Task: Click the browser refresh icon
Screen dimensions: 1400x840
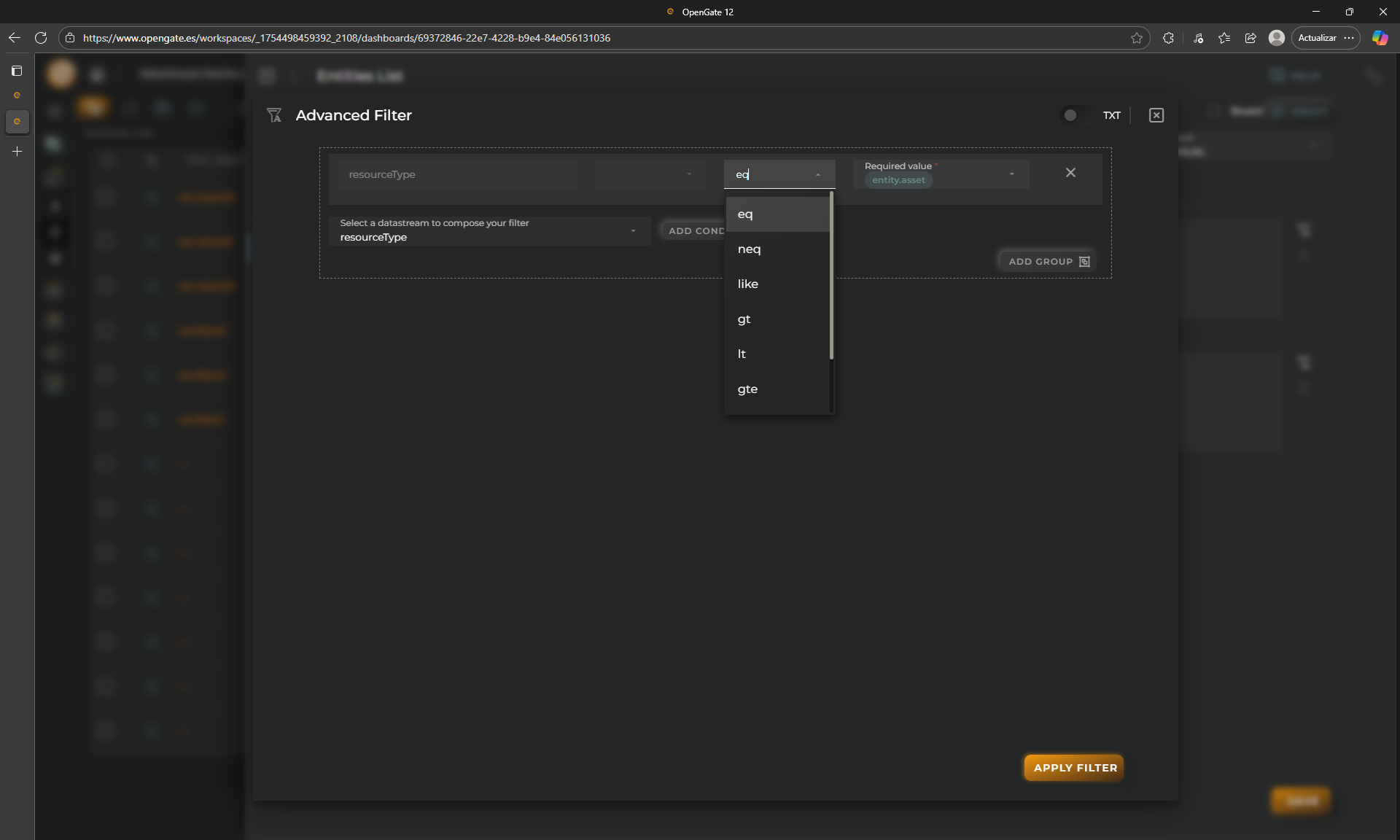Action: 41,38
